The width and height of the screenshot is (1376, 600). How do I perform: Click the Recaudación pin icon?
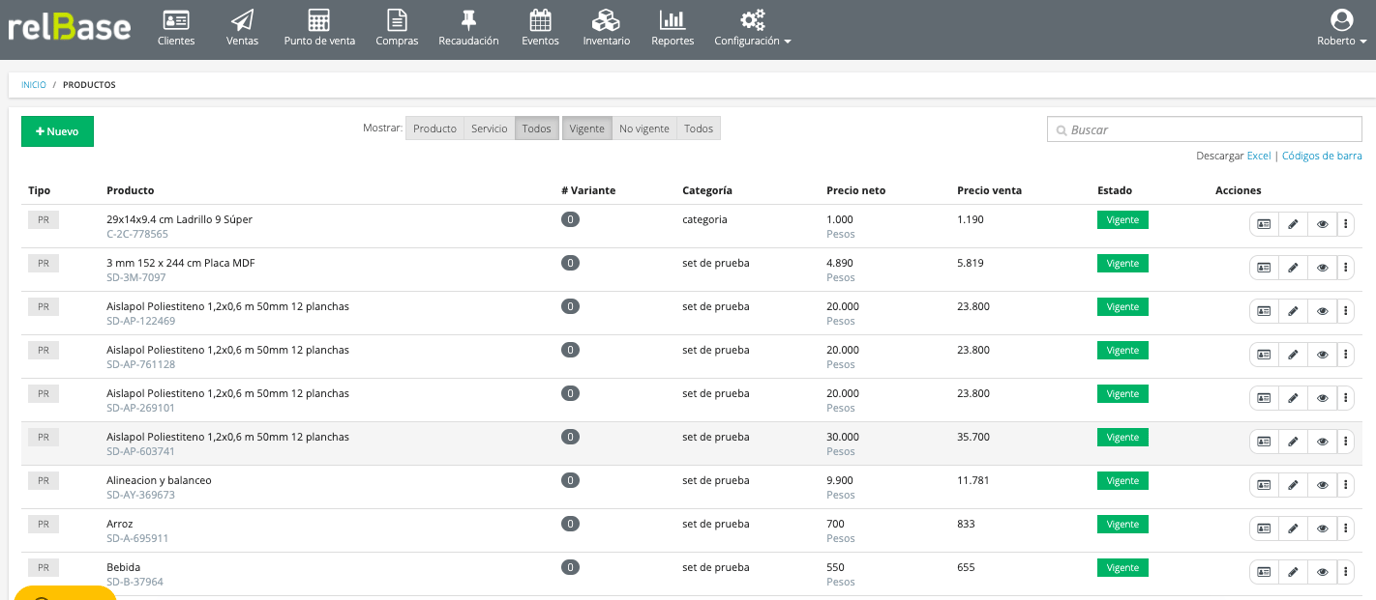click(468, 20)
